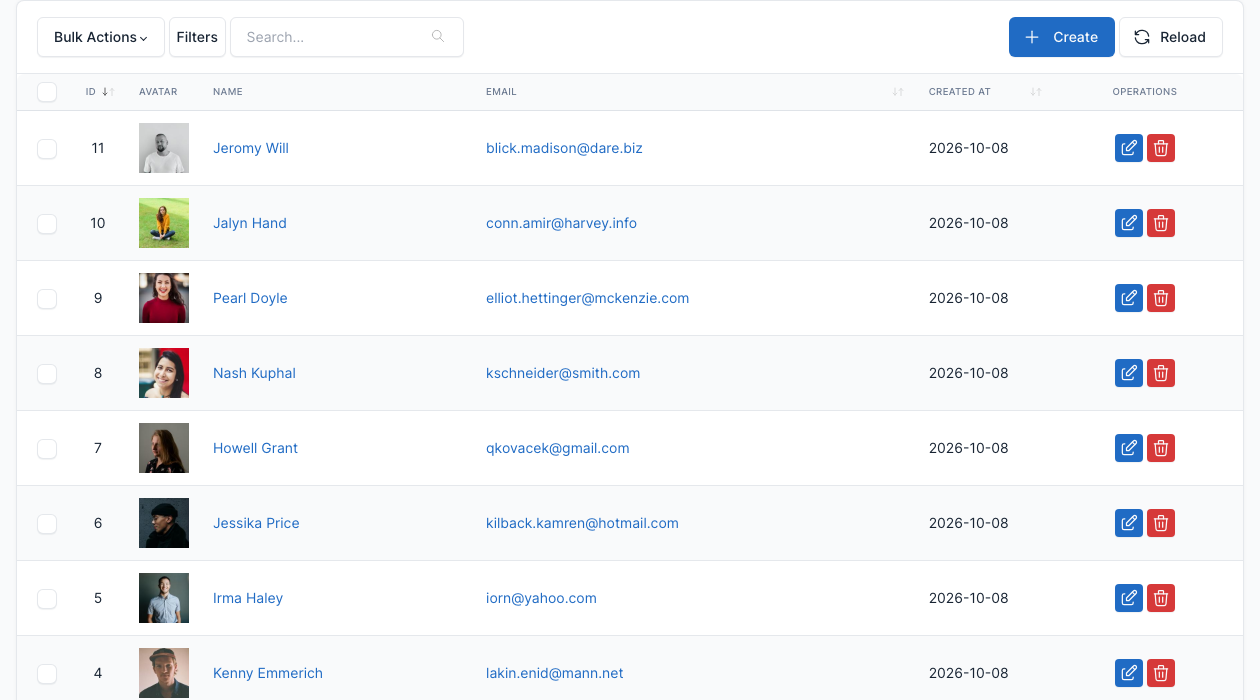Screen dimensions: 1260x700
Task: Click Irma Haley's avatar thumbnail
Action: [164, 598]
